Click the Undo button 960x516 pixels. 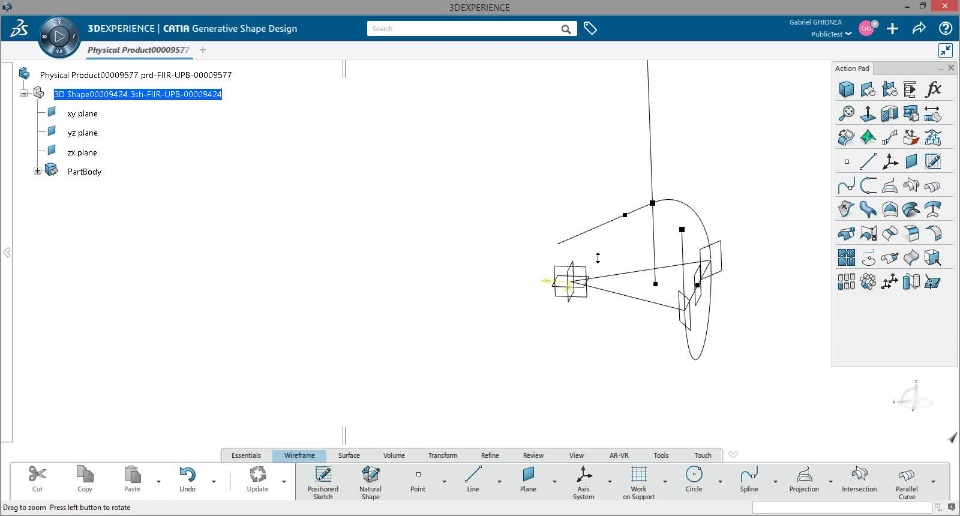(x=187, y=479)
